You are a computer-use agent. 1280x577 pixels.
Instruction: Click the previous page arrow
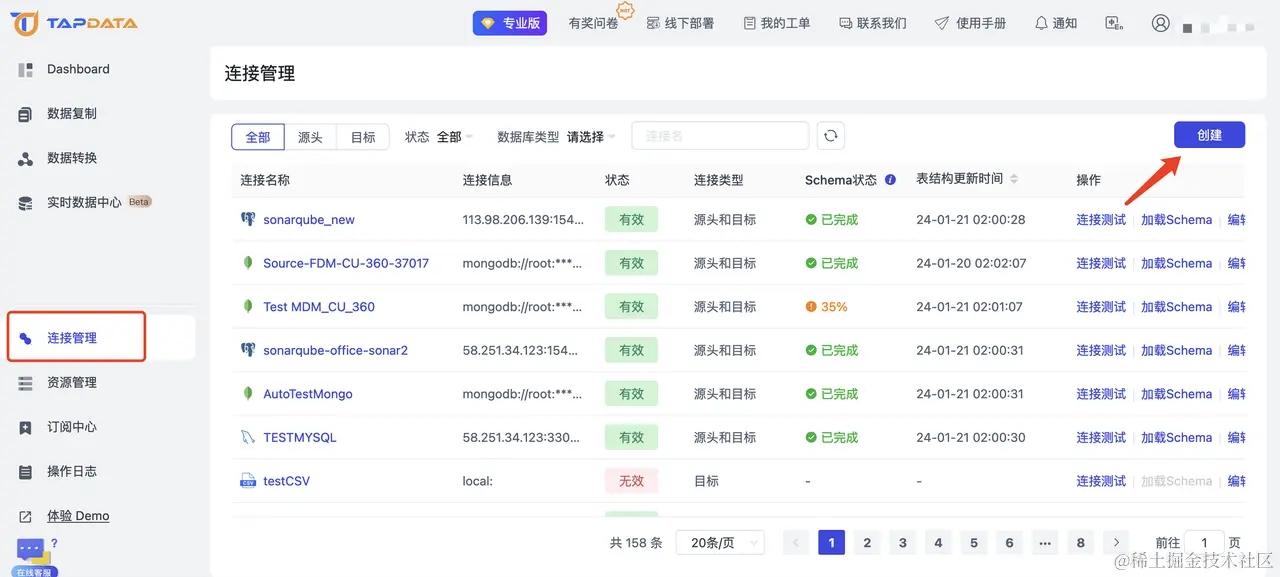tap(796, 543)
